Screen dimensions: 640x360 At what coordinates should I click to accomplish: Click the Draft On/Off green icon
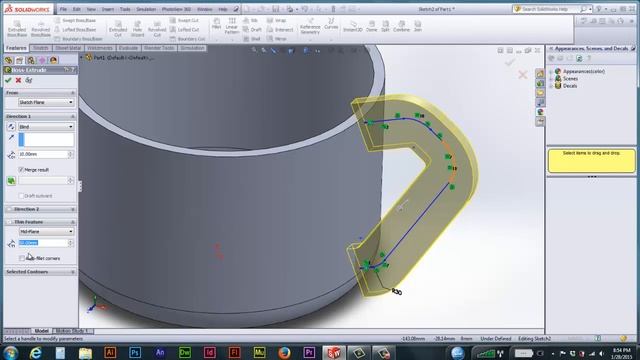click(11, 180)
